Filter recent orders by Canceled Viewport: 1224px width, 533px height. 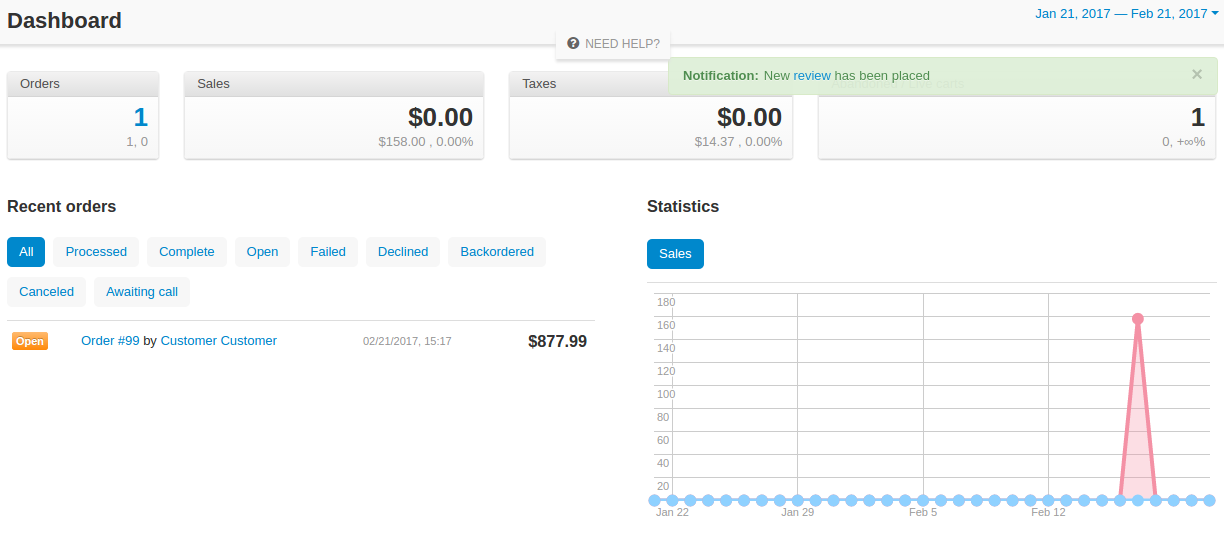47,292
